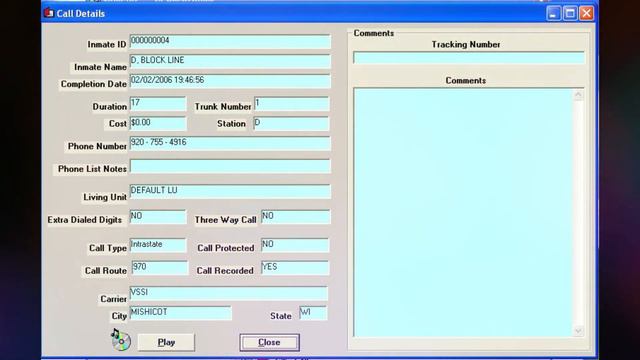Click the Call Route field showing 970
Screen dimensions: 640x360
coord(160,268)
